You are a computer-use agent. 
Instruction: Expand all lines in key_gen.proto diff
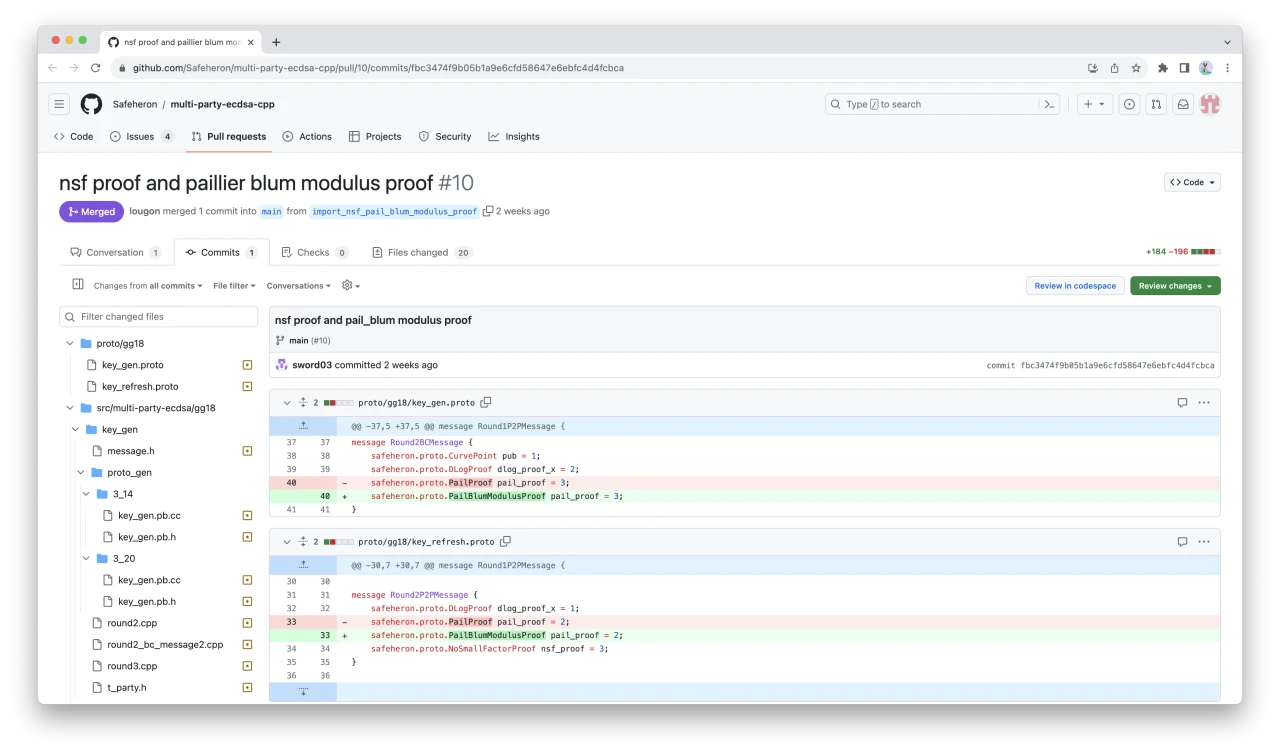tap(303, 402)
